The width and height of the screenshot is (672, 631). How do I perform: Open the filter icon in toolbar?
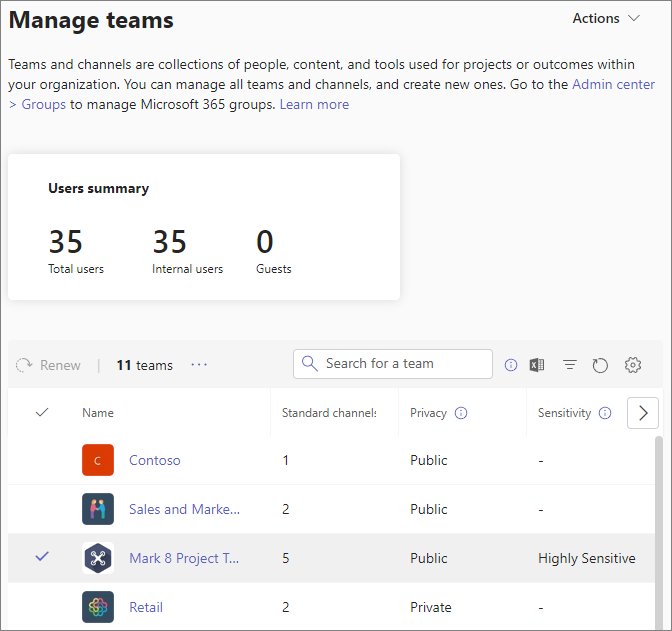click(x=569, y=365)
